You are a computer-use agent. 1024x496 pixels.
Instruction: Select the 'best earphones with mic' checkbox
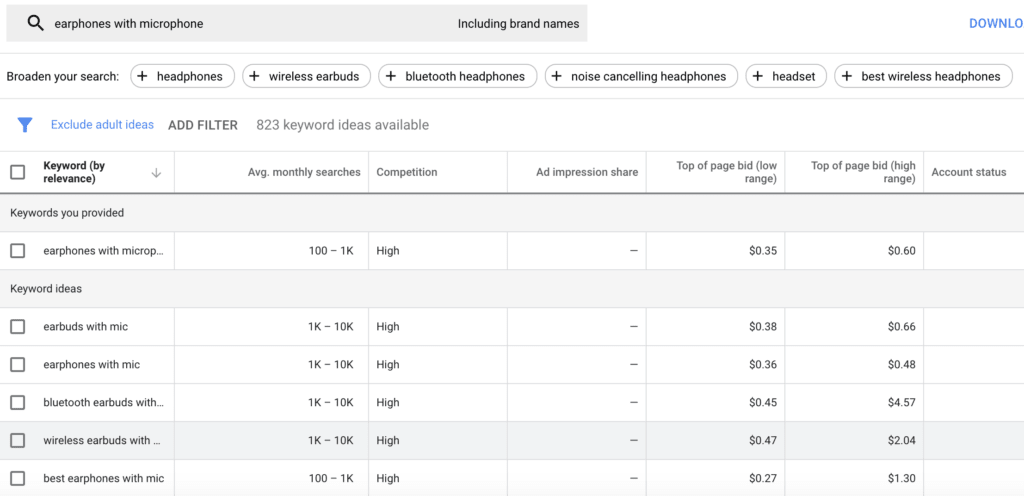[17, 478]
